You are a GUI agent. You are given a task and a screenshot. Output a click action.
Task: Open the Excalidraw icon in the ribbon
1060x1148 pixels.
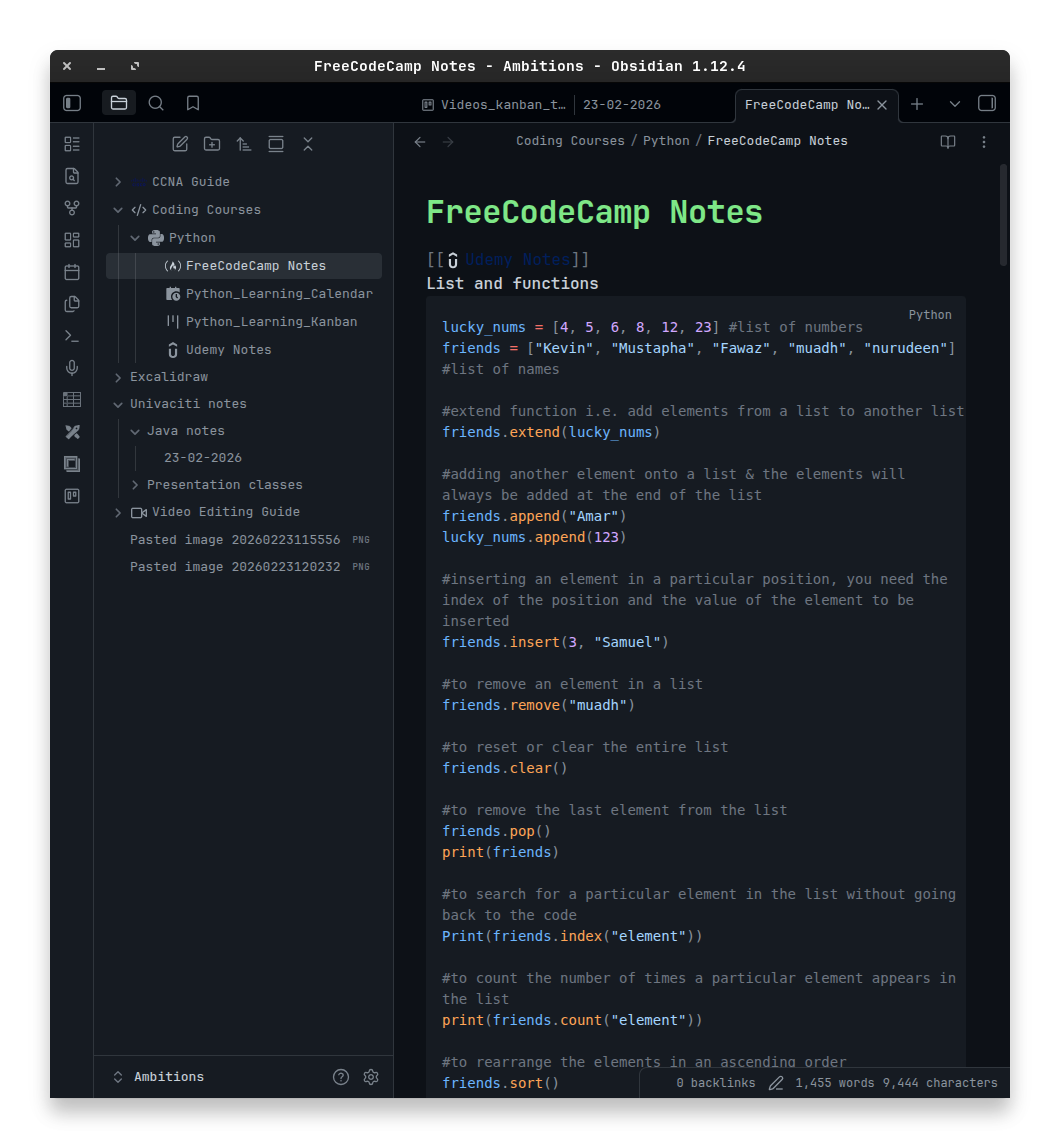click(x=71, y=431)
